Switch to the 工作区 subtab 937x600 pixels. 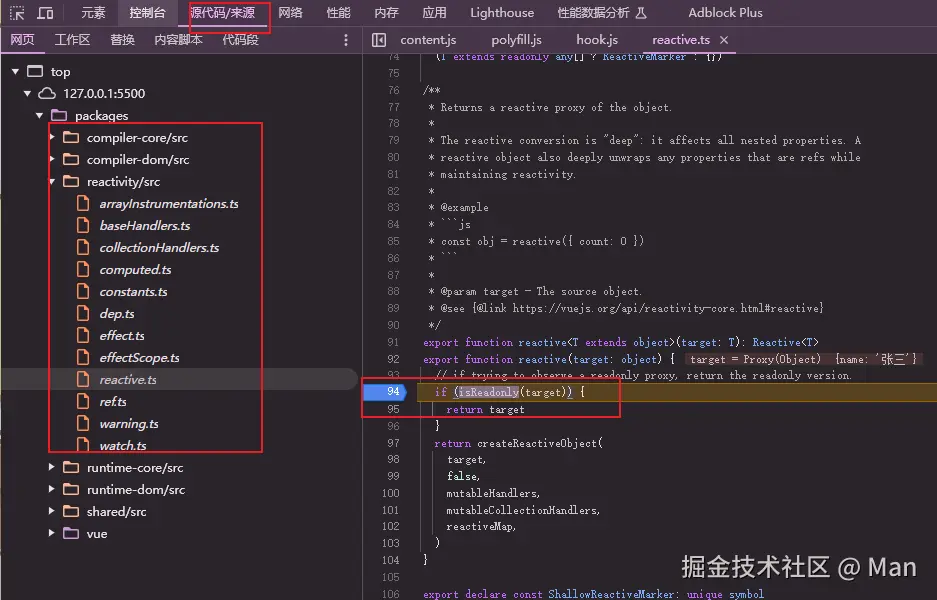click(72, 40)
